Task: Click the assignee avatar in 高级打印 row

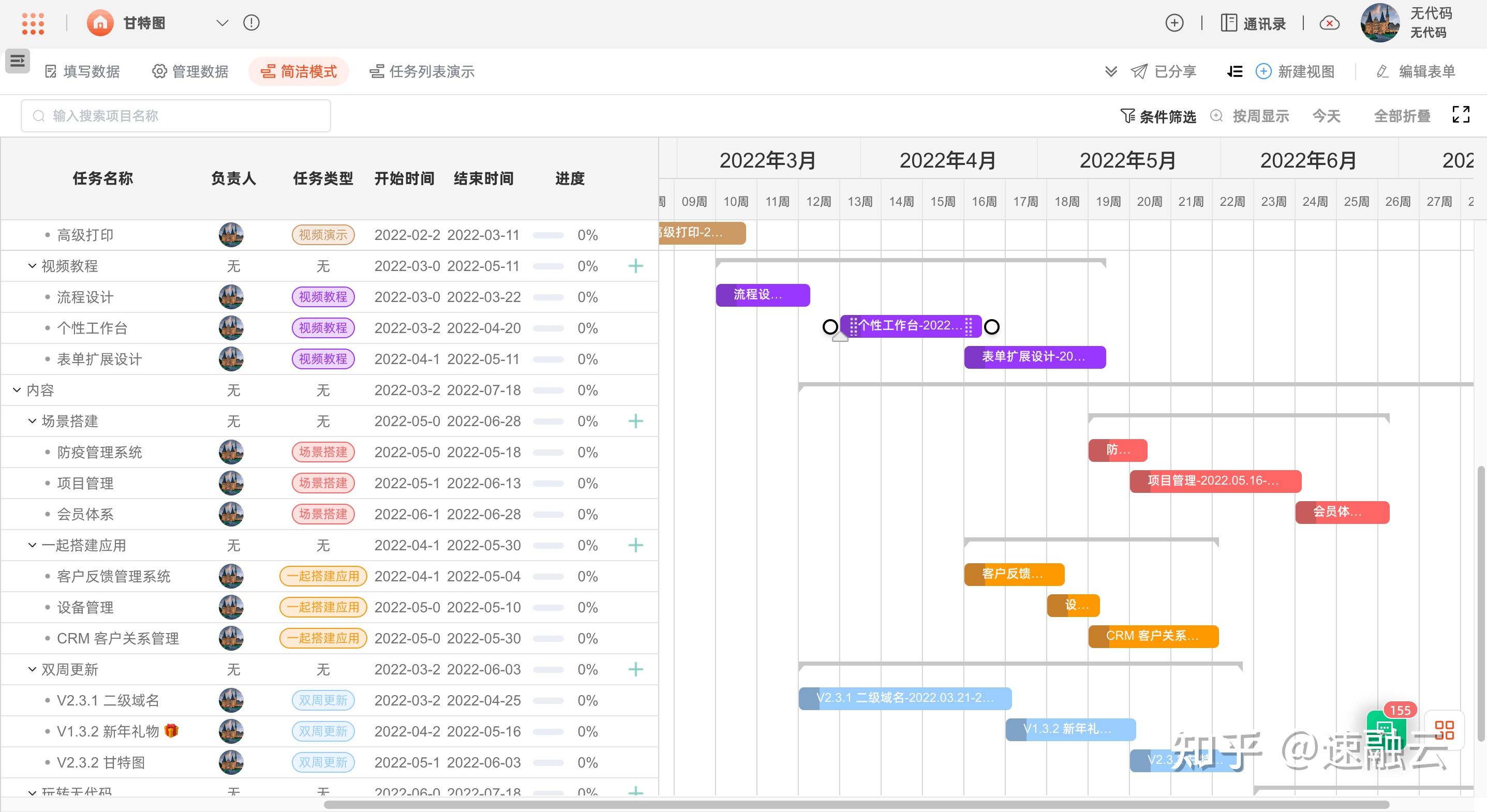Action: click(x=231, y=235)
